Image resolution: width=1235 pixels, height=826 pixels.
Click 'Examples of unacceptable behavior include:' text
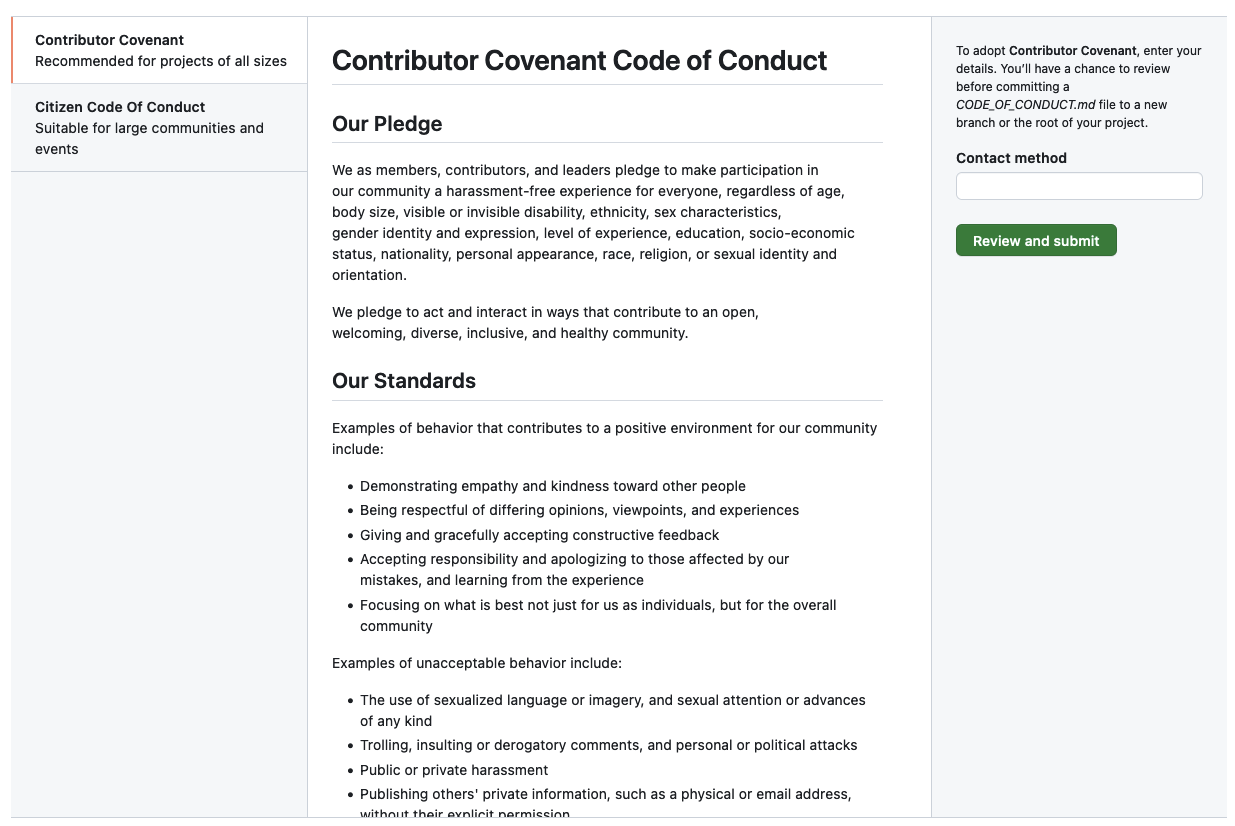tap(477, 663)
